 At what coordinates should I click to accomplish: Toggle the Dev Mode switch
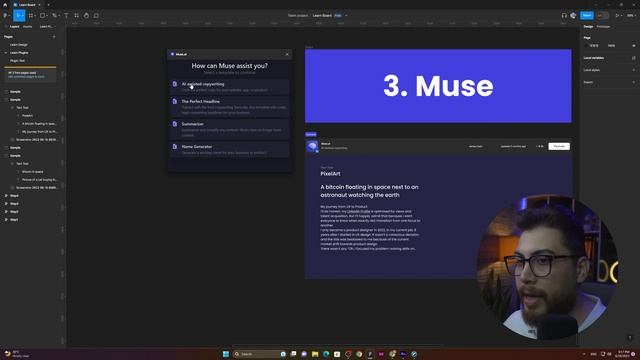pyautogui.click(x=603, y=16)
